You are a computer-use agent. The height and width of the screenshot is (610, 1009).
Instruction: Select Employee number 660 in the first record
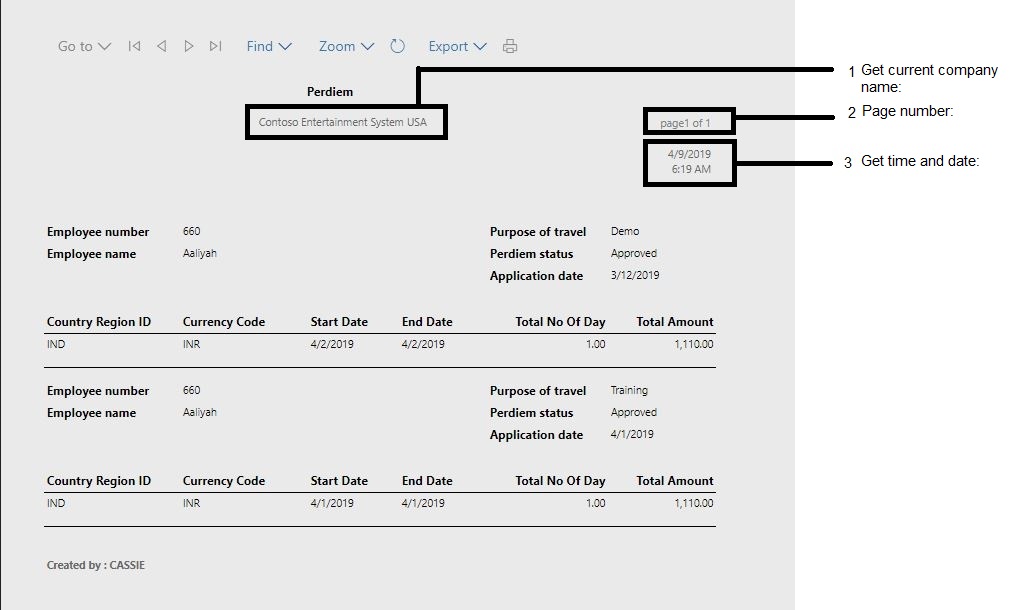point(192,231)
